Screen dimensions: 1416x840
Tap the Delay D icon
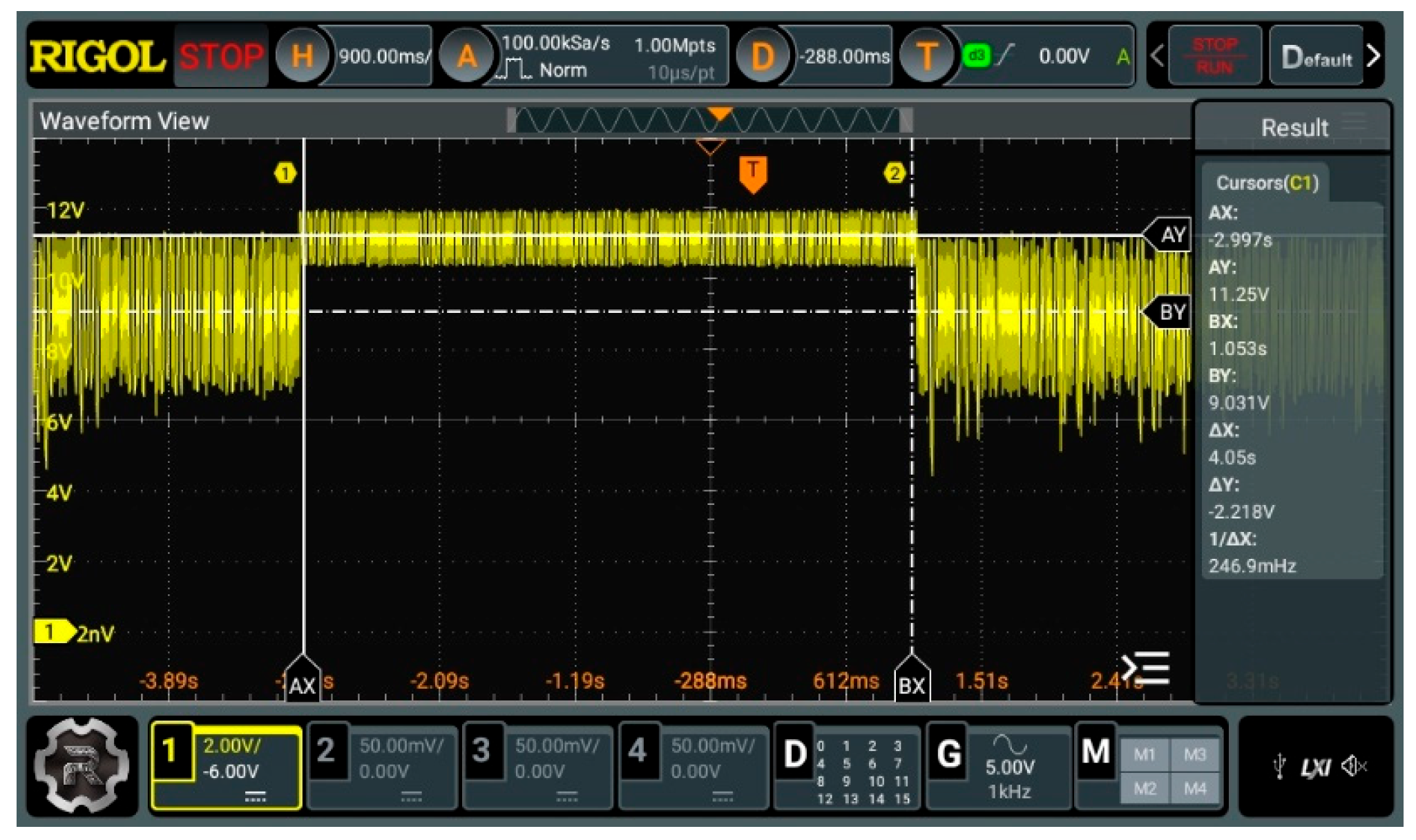tap(762, 56)
